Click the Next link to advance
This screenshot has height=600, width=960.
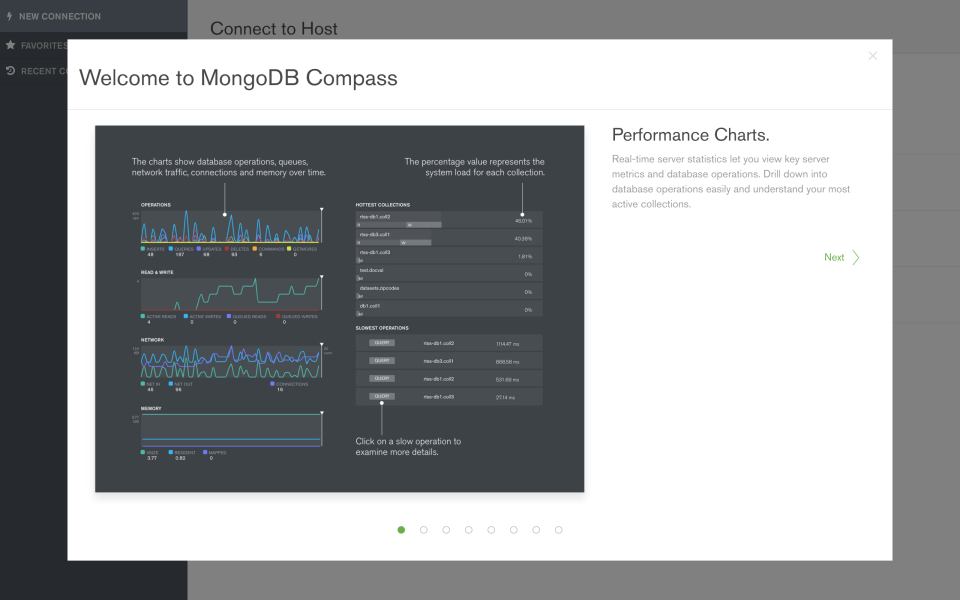point(834,257)
